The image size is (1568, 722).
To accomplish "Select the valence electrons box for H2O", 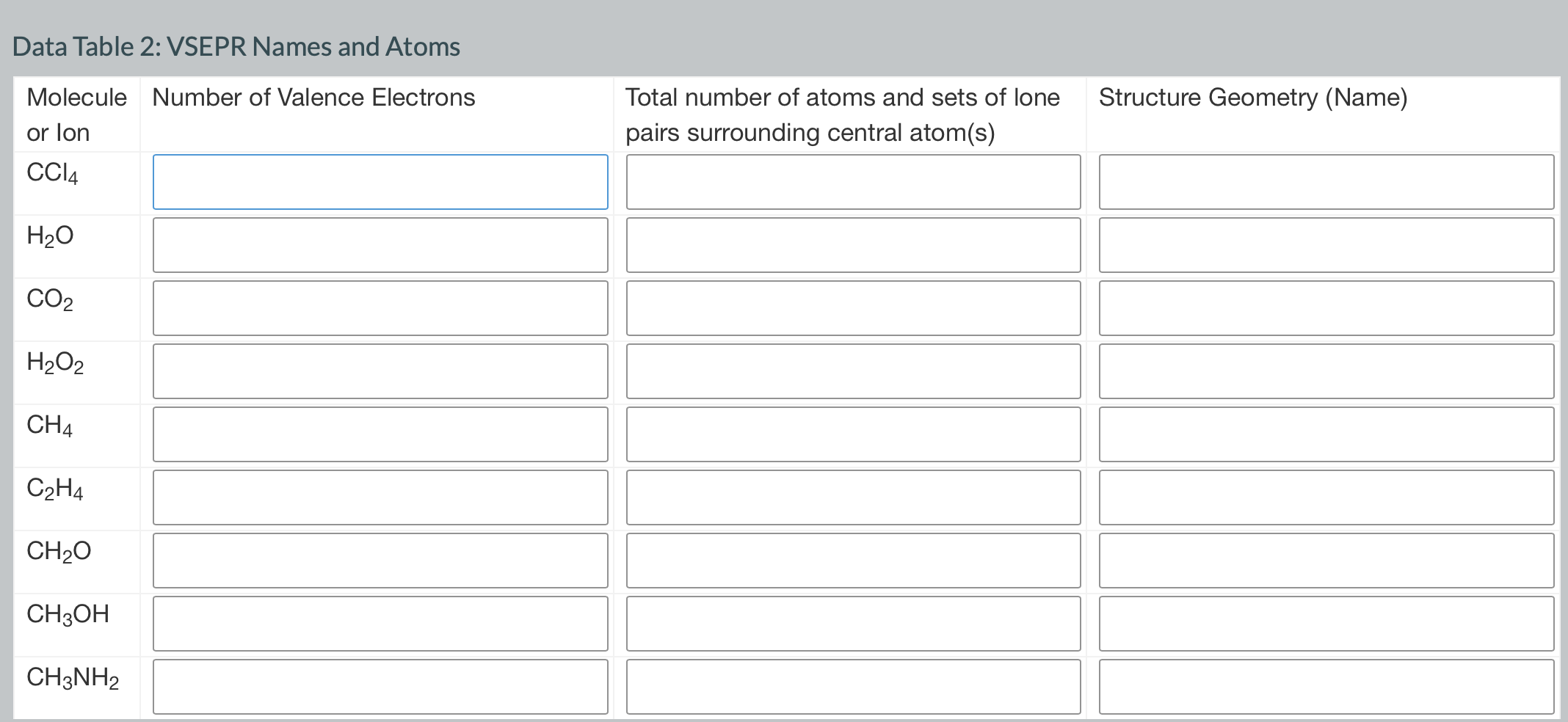I will [380, 244].
